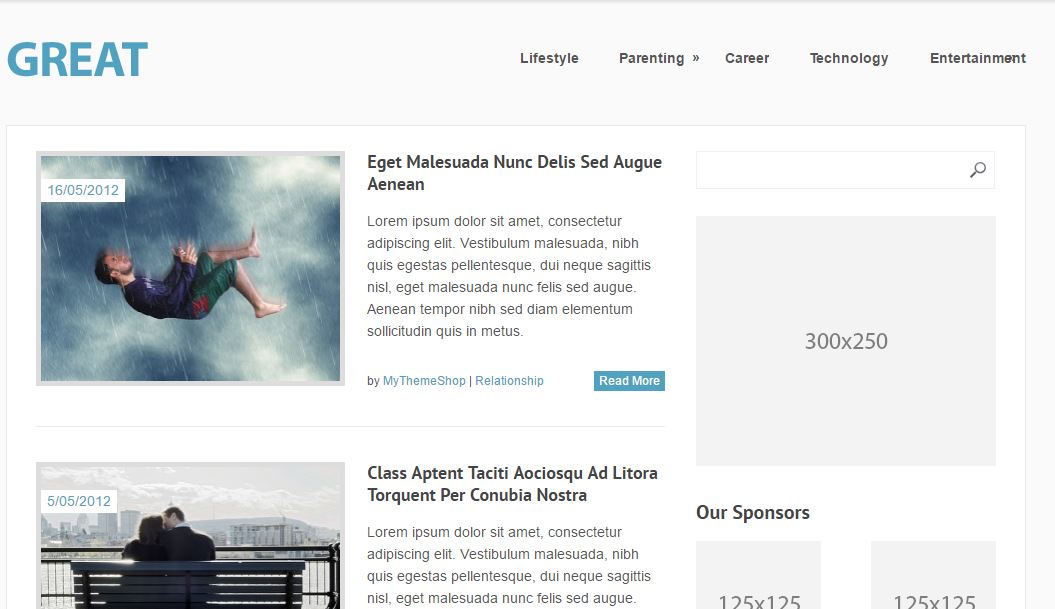Open post title Eget Malesuada Nunc Delis
Screen dimensions: 1055x609
pos(514,173)
